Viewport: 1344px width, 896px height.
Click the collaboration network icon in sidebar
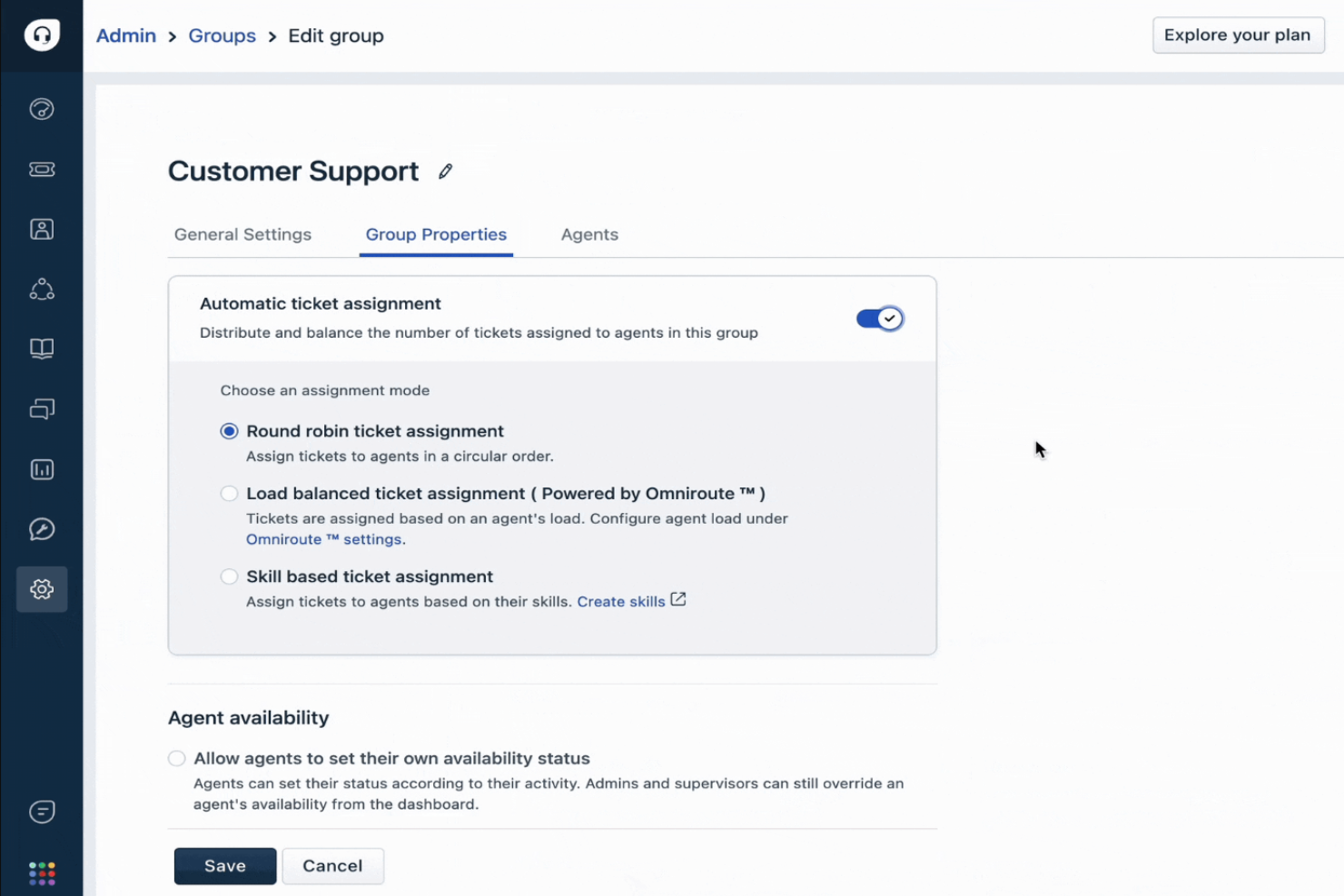pos(42,289)
